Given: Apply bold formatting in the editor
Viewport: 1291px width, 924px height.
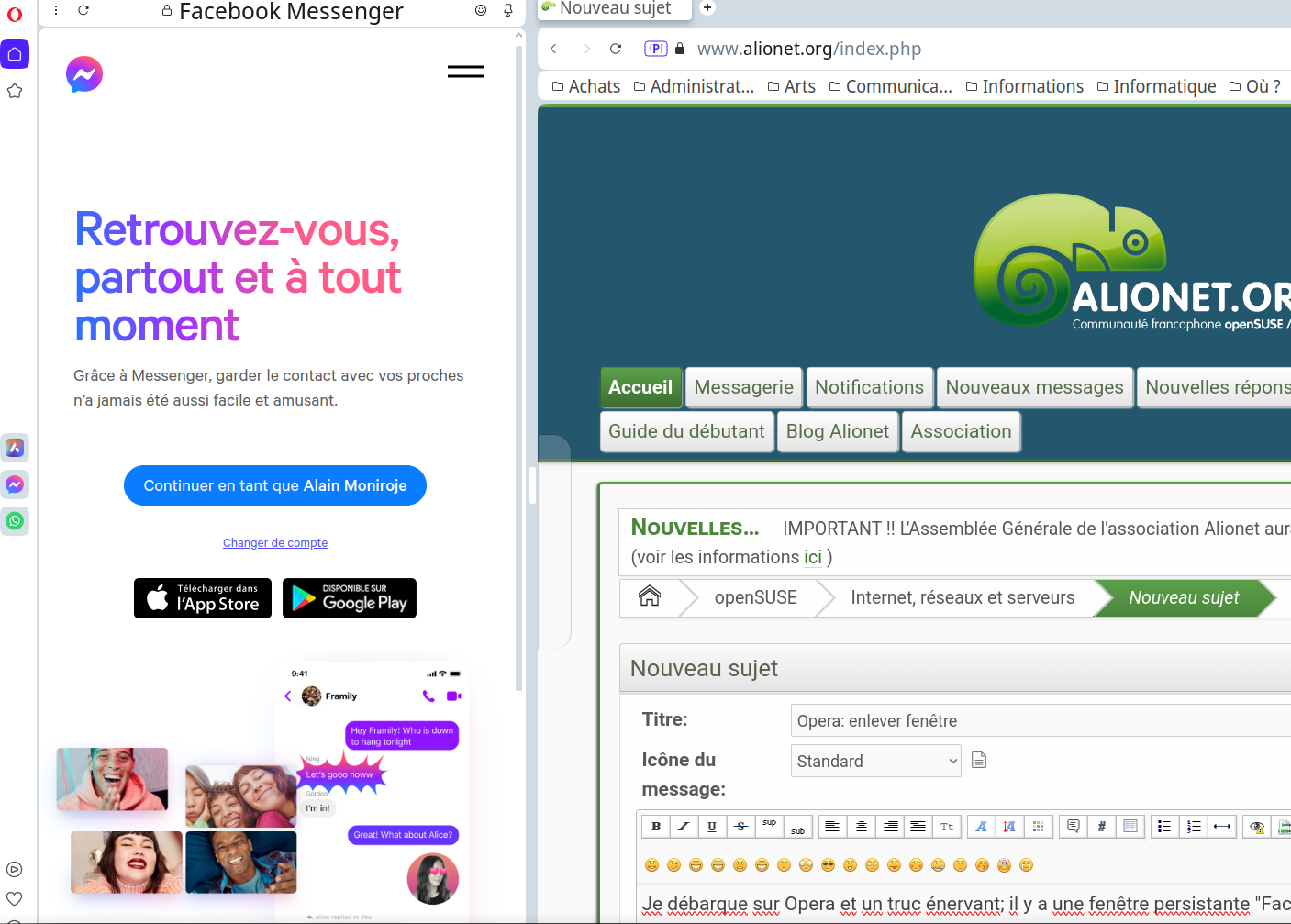Looking at the screenshot, I should pyautogui.click(x=656, y=827).
